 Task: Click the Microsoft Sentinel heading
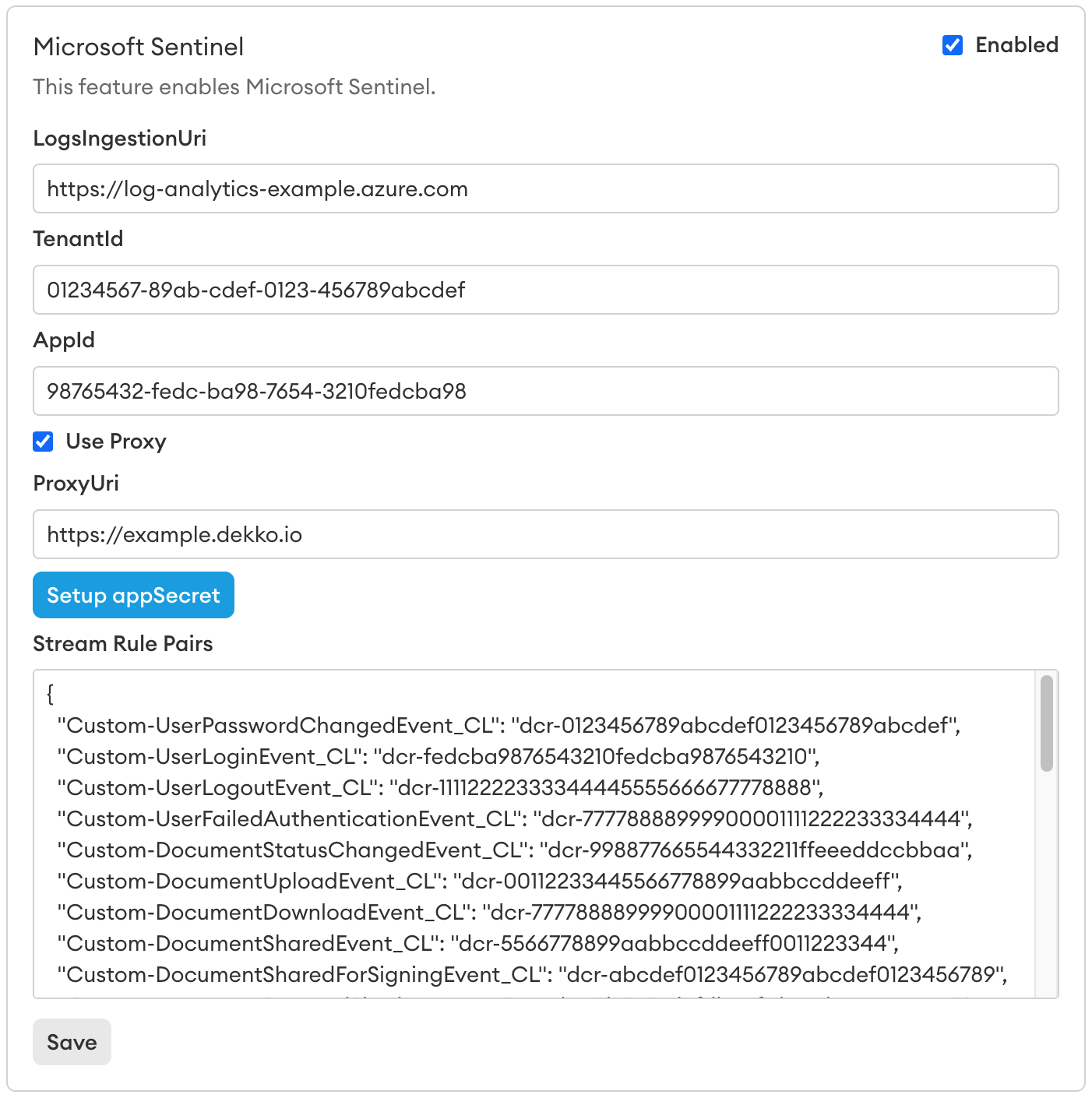pos(139,47)
